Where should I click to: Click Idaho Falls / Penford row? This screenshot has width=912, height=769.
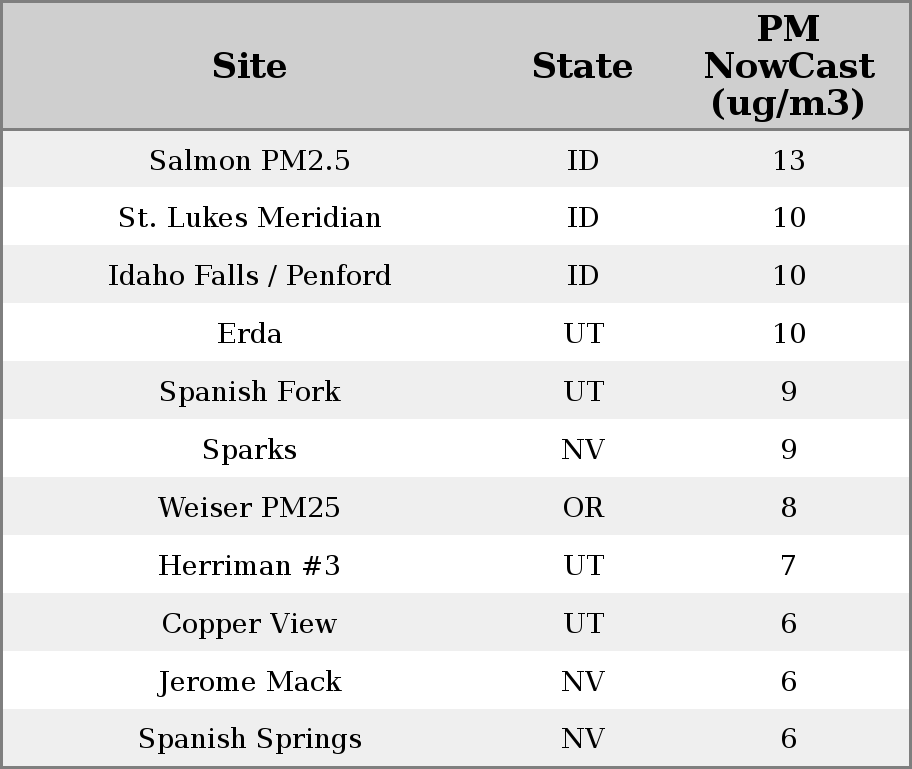tap(249, 276)
